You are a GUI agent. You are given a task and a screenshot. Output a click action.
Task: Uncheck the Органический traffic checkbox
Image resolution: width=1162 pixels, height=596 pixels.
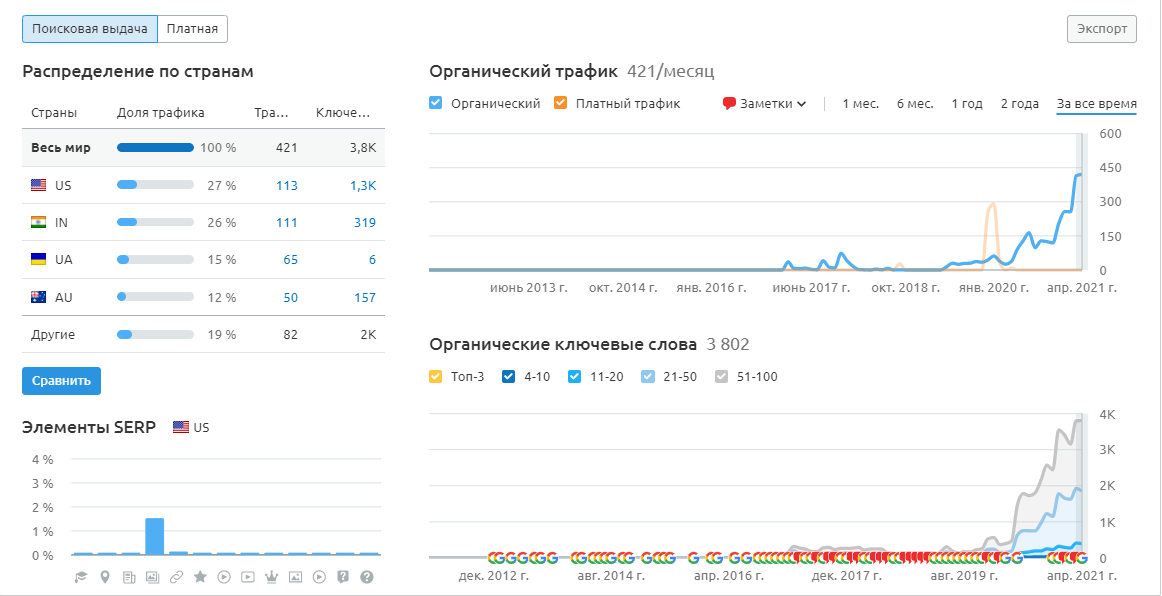point(435,103)
